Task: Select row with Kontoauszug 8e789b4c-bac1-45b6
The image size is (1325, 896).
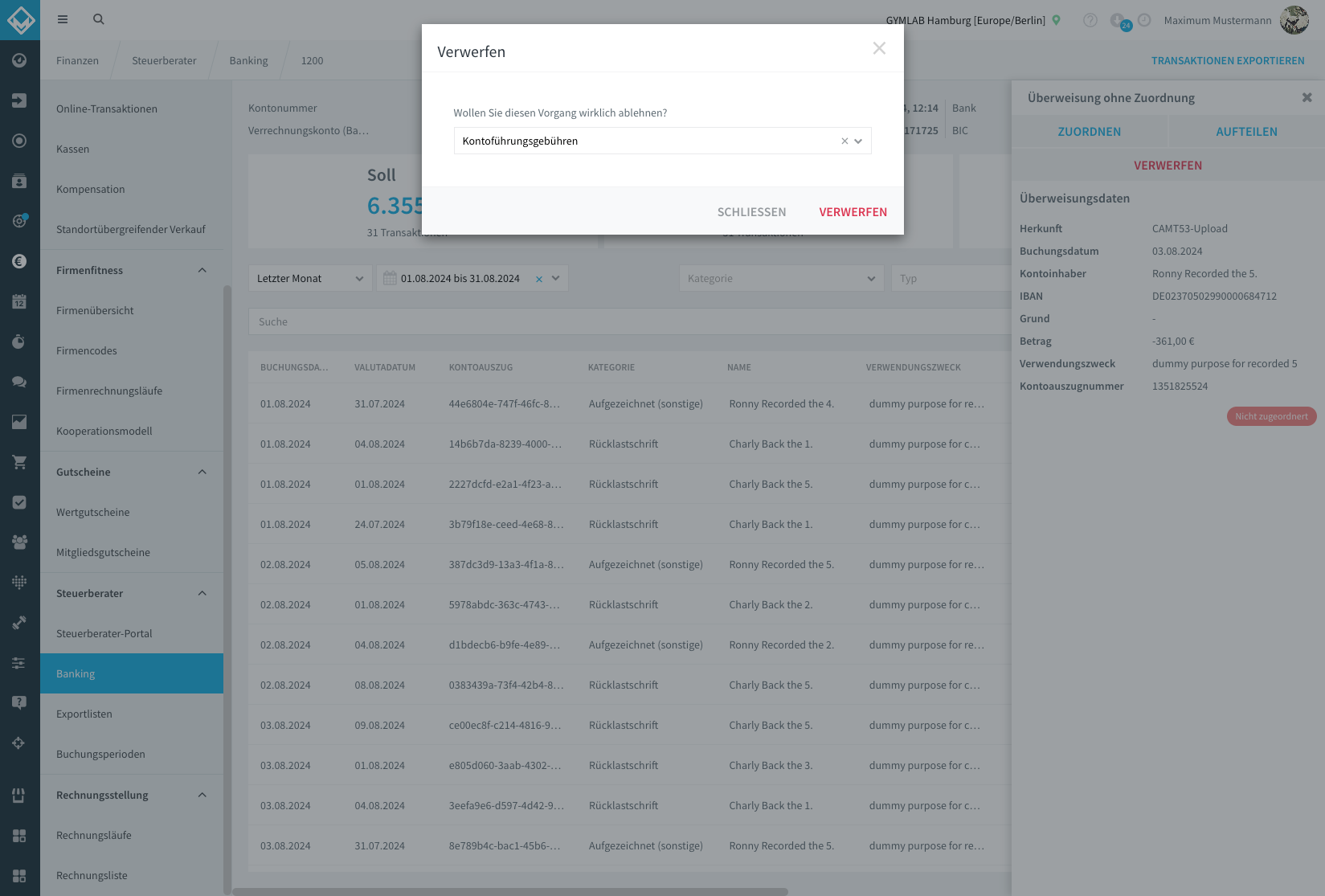Action: click(630, 845)
